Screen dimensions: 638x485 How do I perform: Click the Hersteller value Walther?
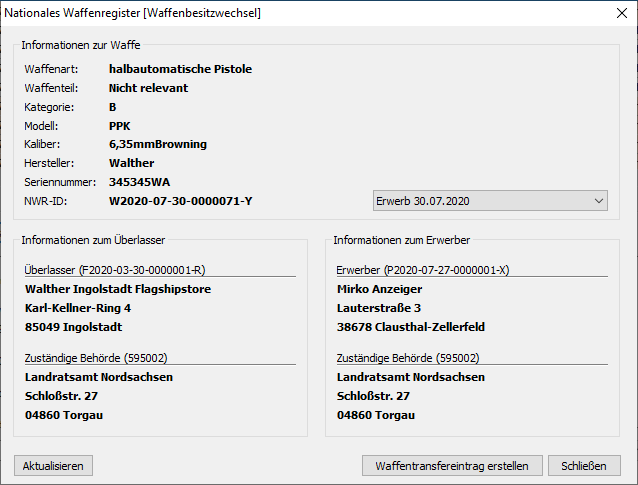tap(131, 163)
